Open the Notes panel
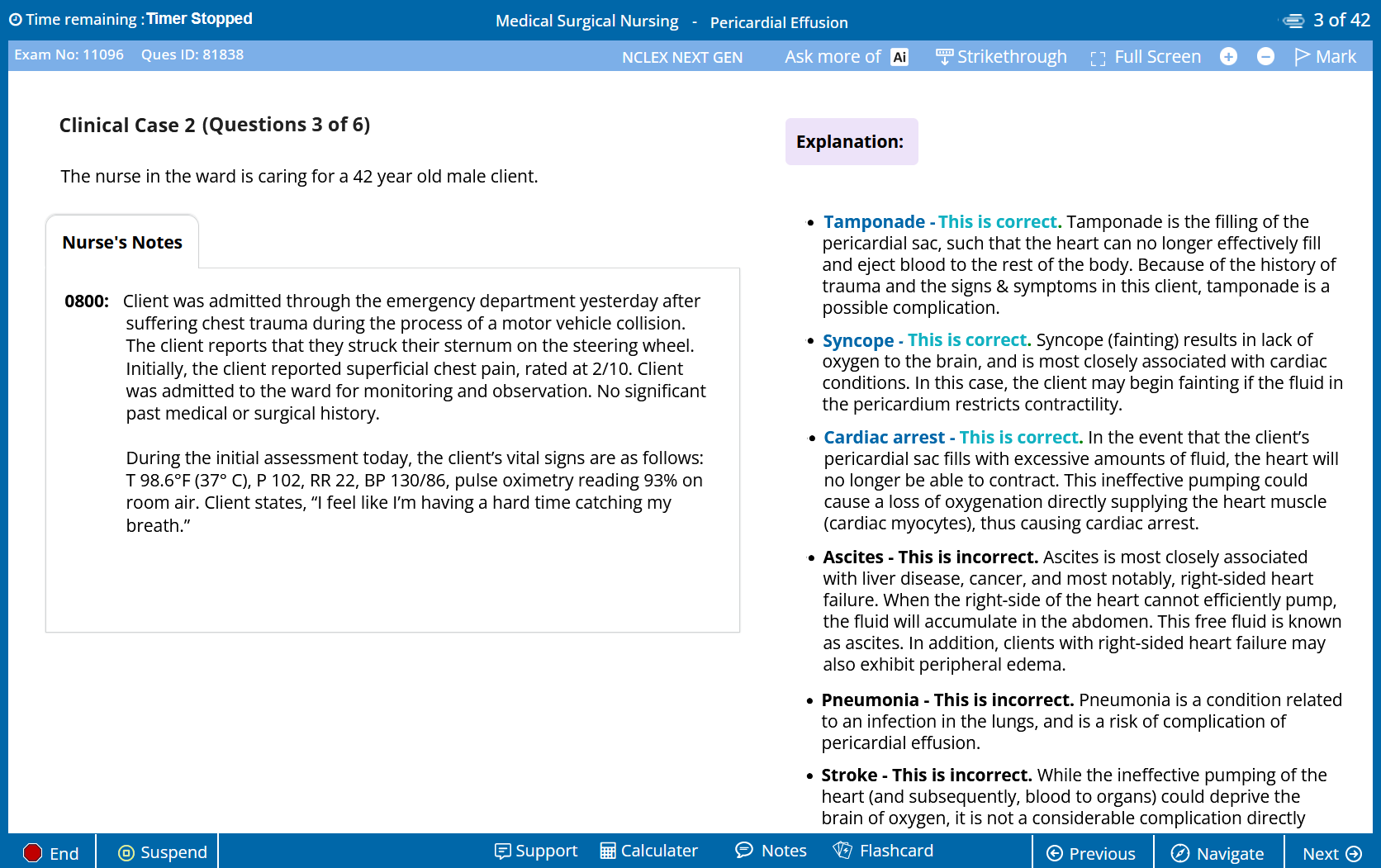 pyautogui.click(x=771, y=851)
